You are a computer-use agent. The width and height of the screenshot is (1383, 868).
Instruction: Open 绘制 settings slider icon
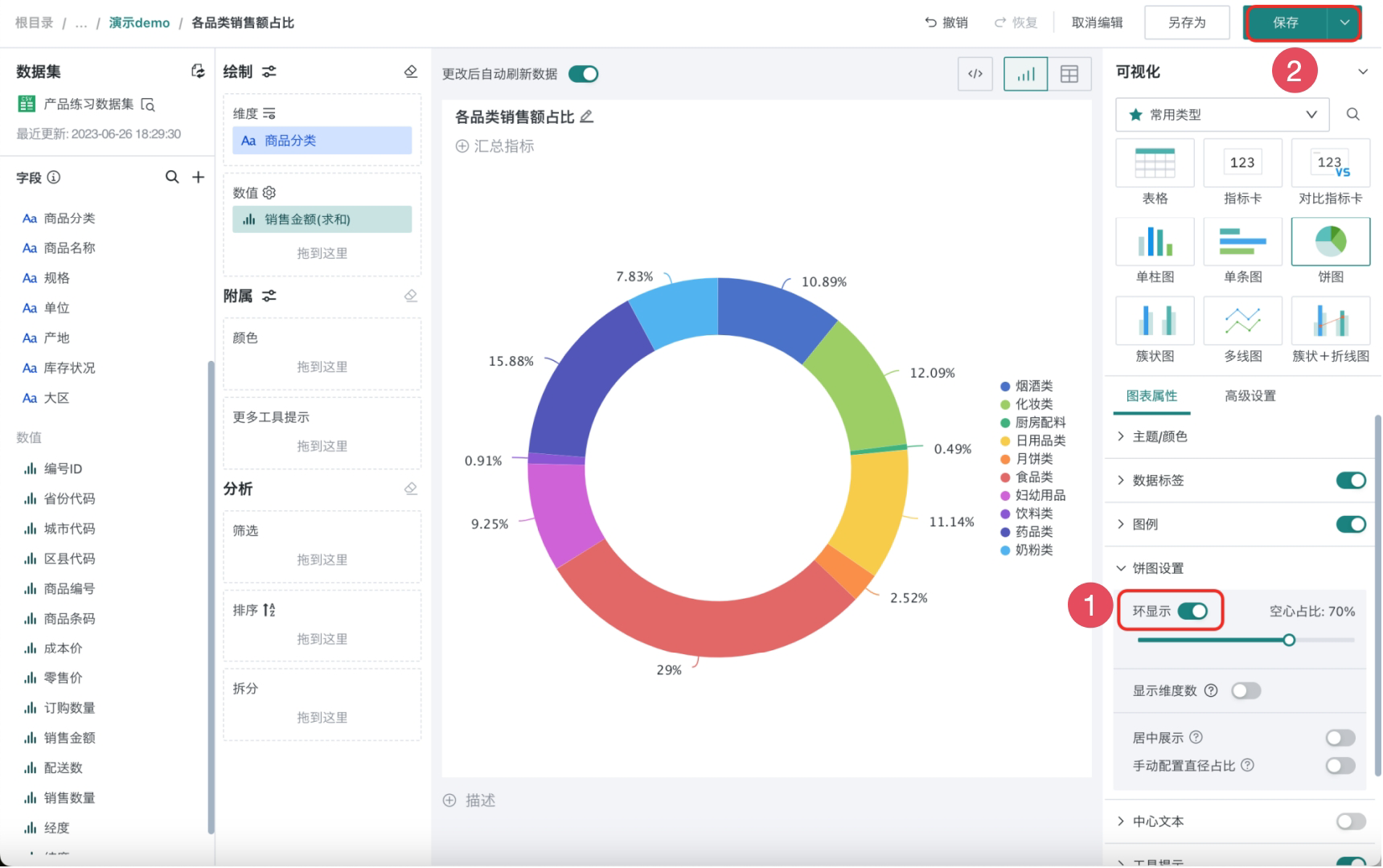269,72
